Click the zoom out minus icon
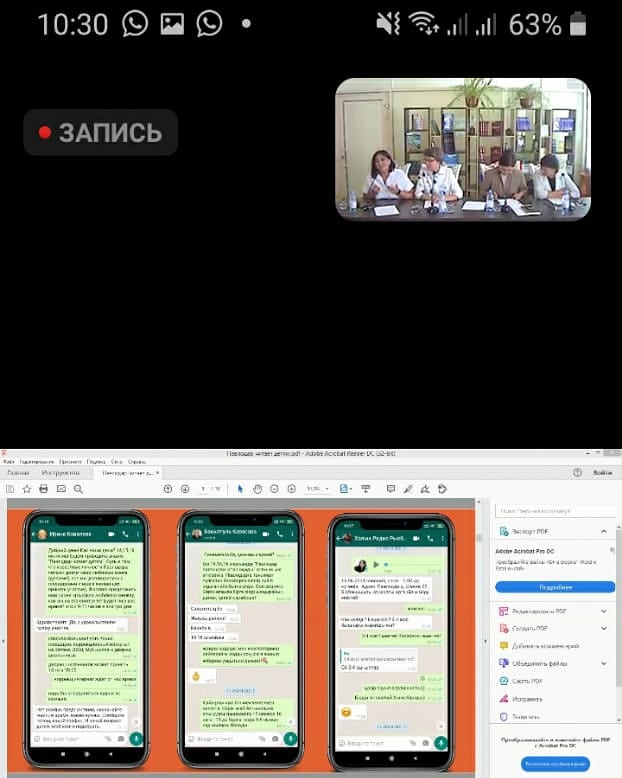 [274, 489]
